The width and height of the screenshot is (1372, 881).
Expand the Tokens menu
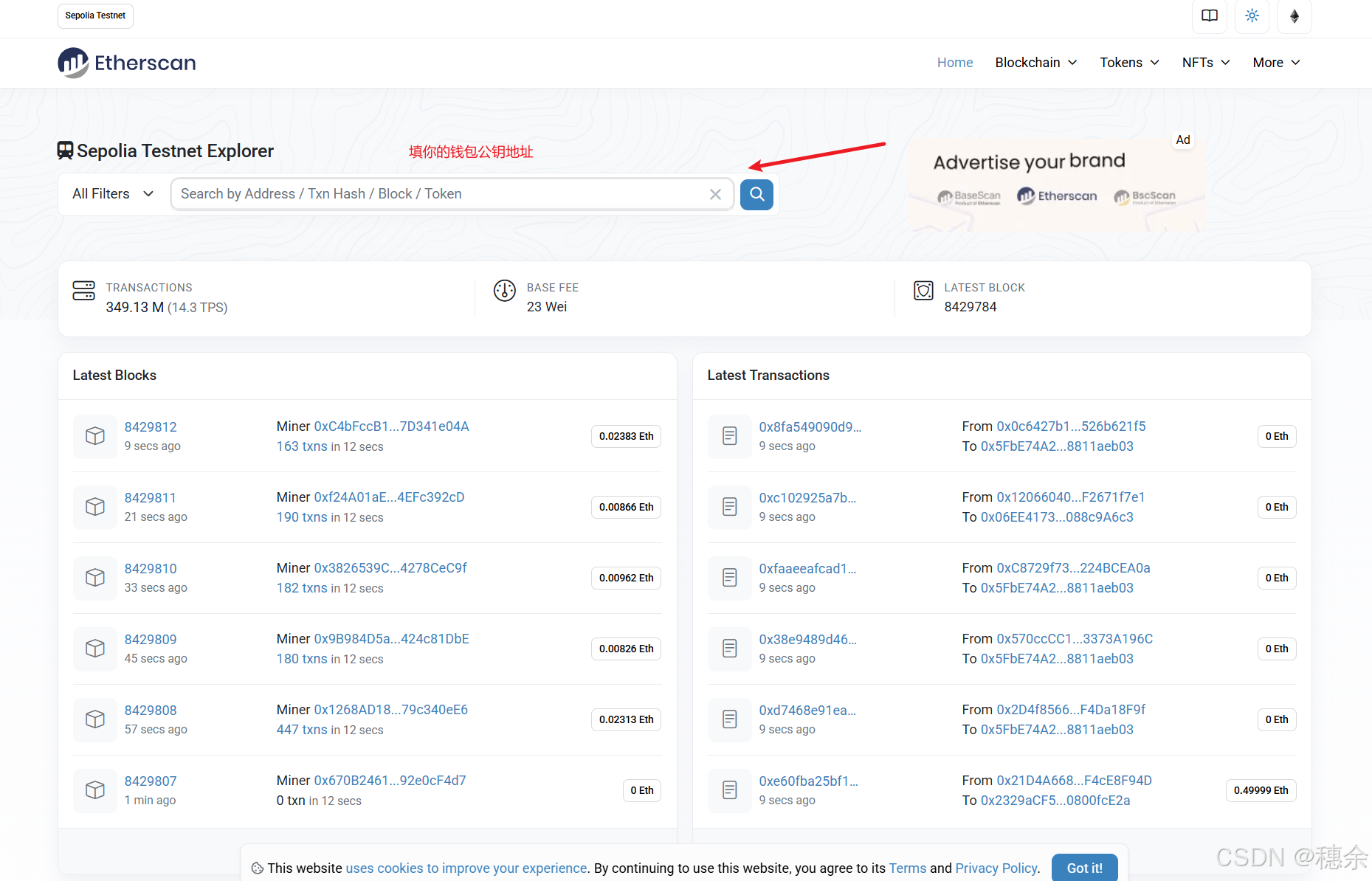1129,63
